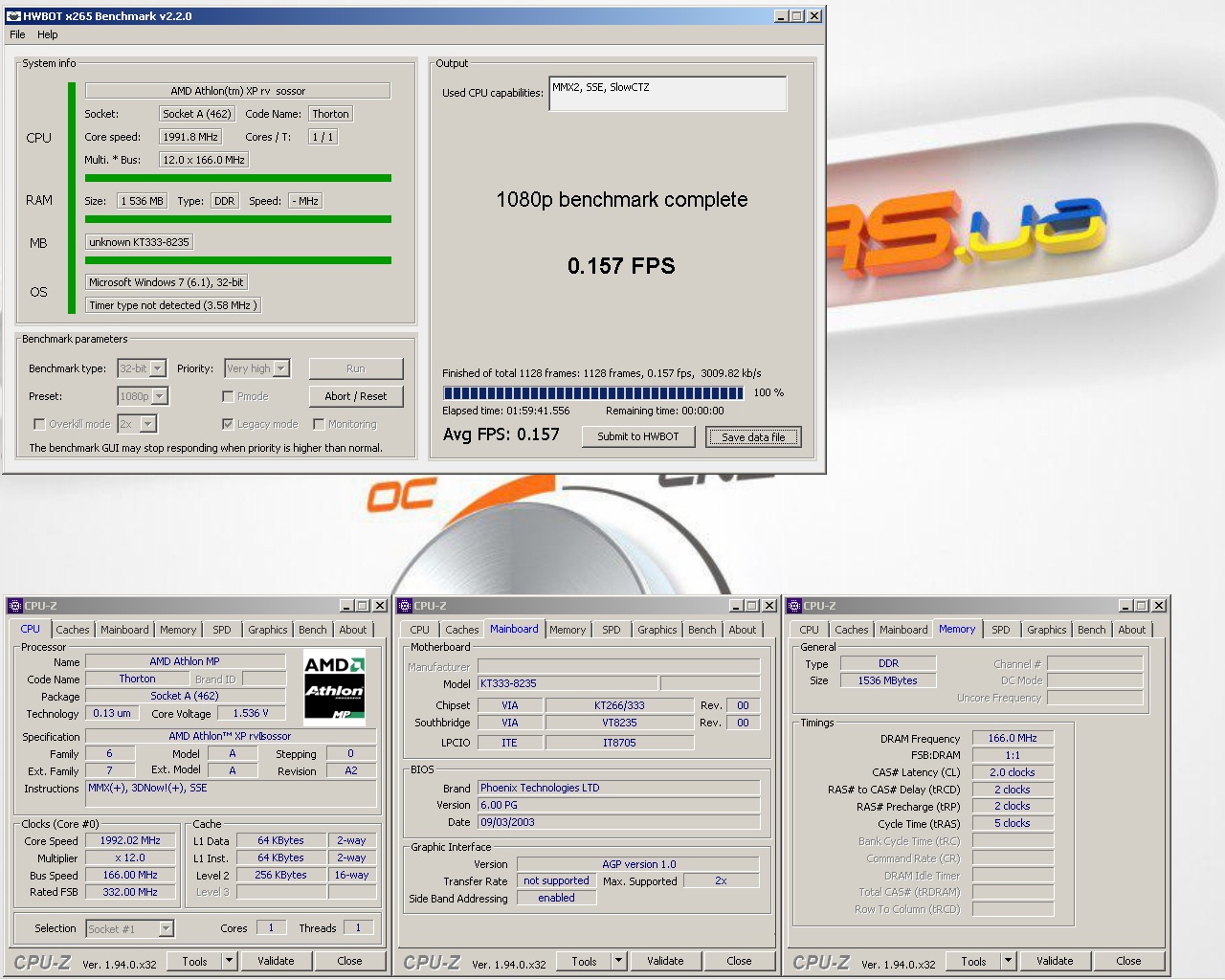Click the CPU-Z icon in Memory window title
Viewport: 1225px width, 980px height.
(794, 606)
